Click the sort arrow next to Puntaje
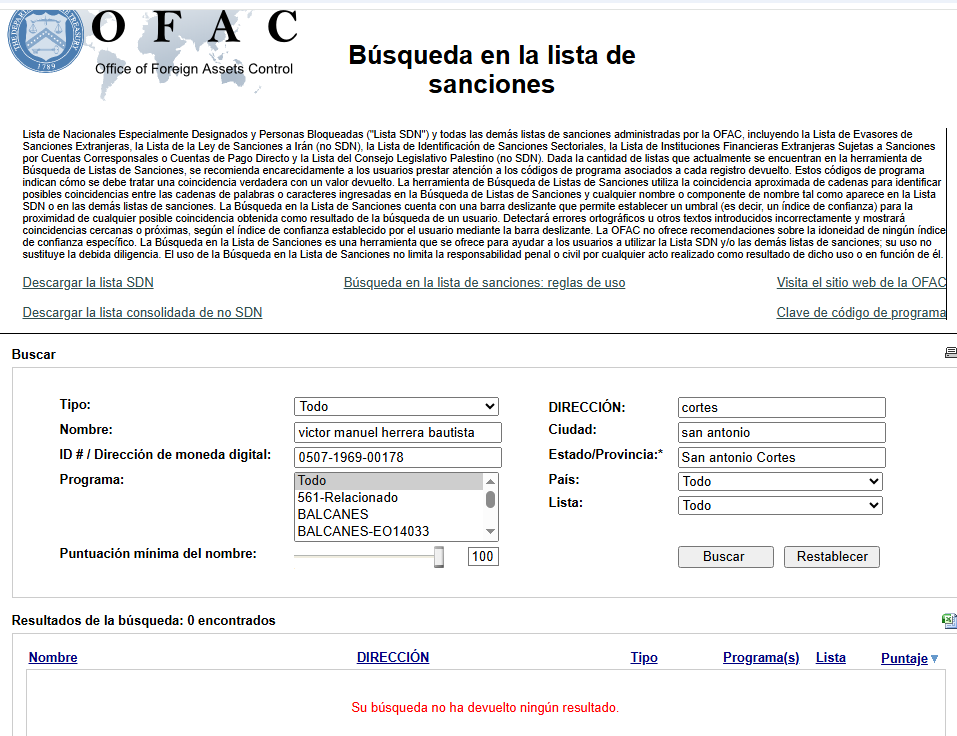This screenshot has height=736, width=957. 935,658
